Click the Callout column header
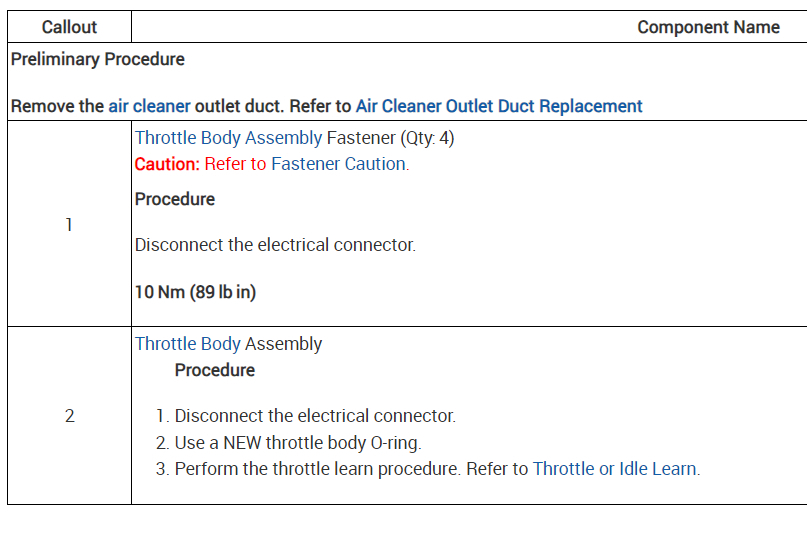The height and width of the screenshot is (534, 807). point(69,27)
